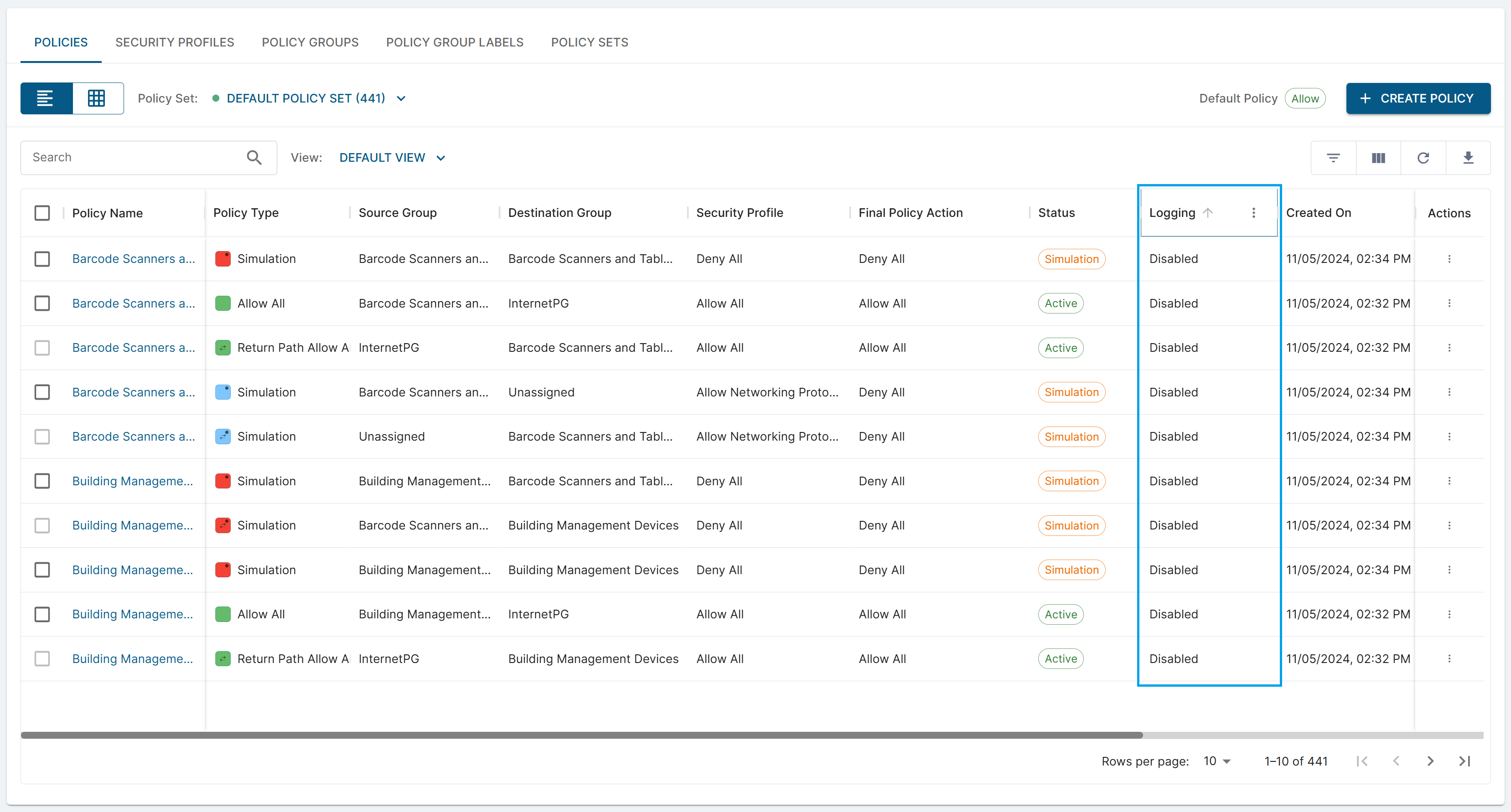The height and width of the screenshot is (812, 1511).
Task: Switch to the grid view icon
Action: 97,98
